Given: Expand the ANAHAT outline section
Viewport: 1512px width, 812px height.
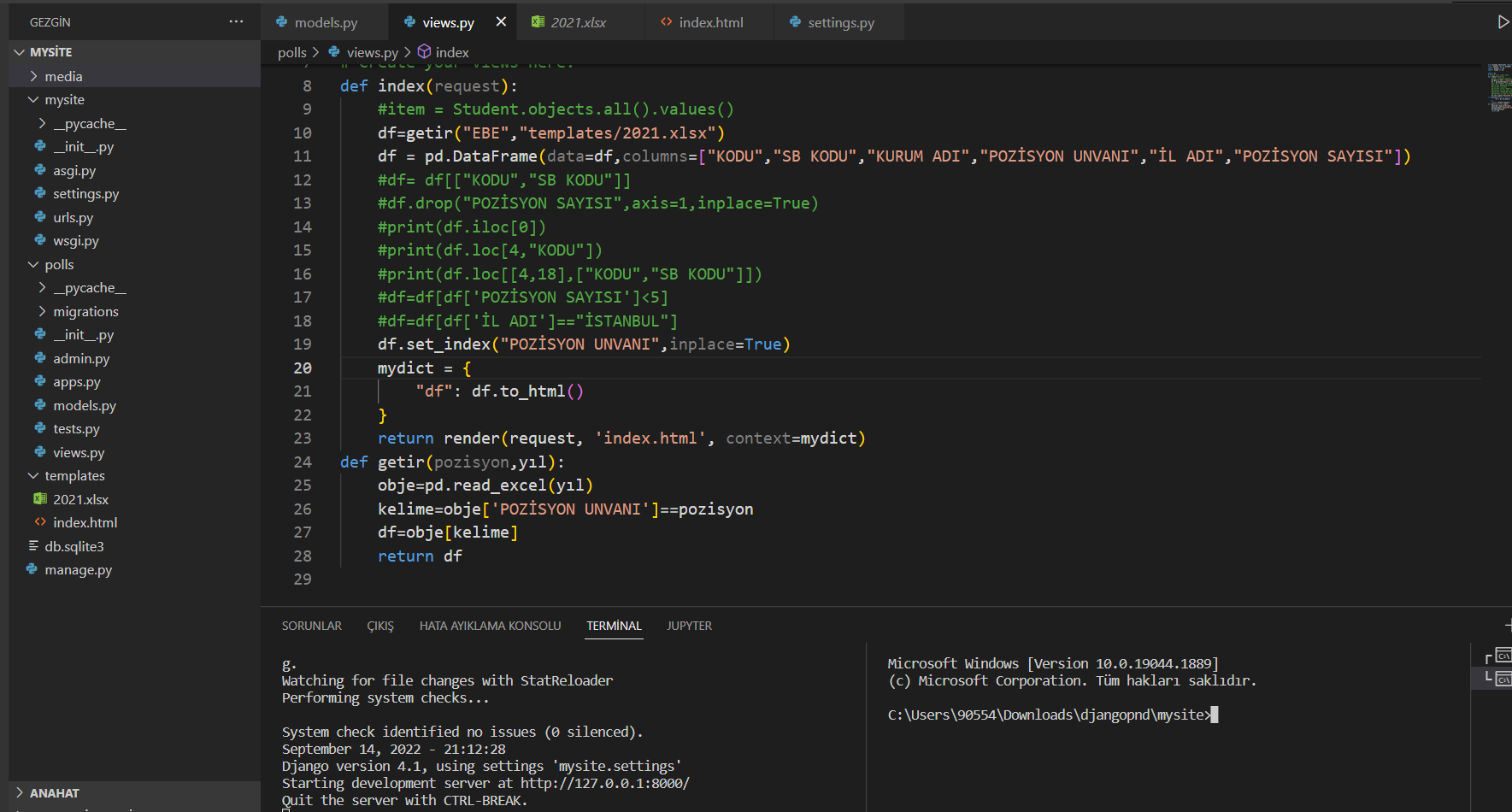Looking at the screenshot, I should tap(20, 792).
